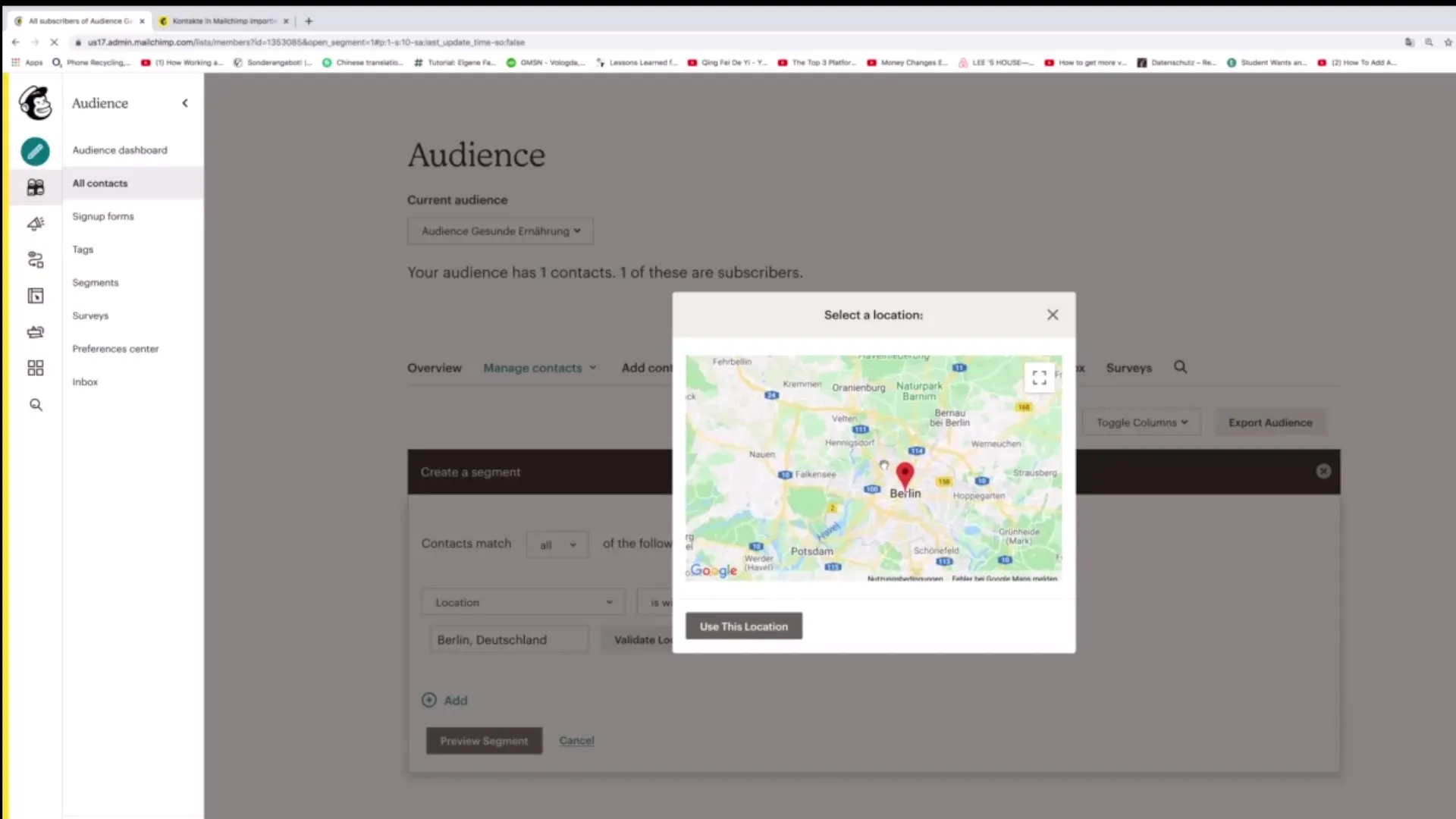Open a new browser tab
The width and height of the screenshot is (1456, 819).
(309, 21)
